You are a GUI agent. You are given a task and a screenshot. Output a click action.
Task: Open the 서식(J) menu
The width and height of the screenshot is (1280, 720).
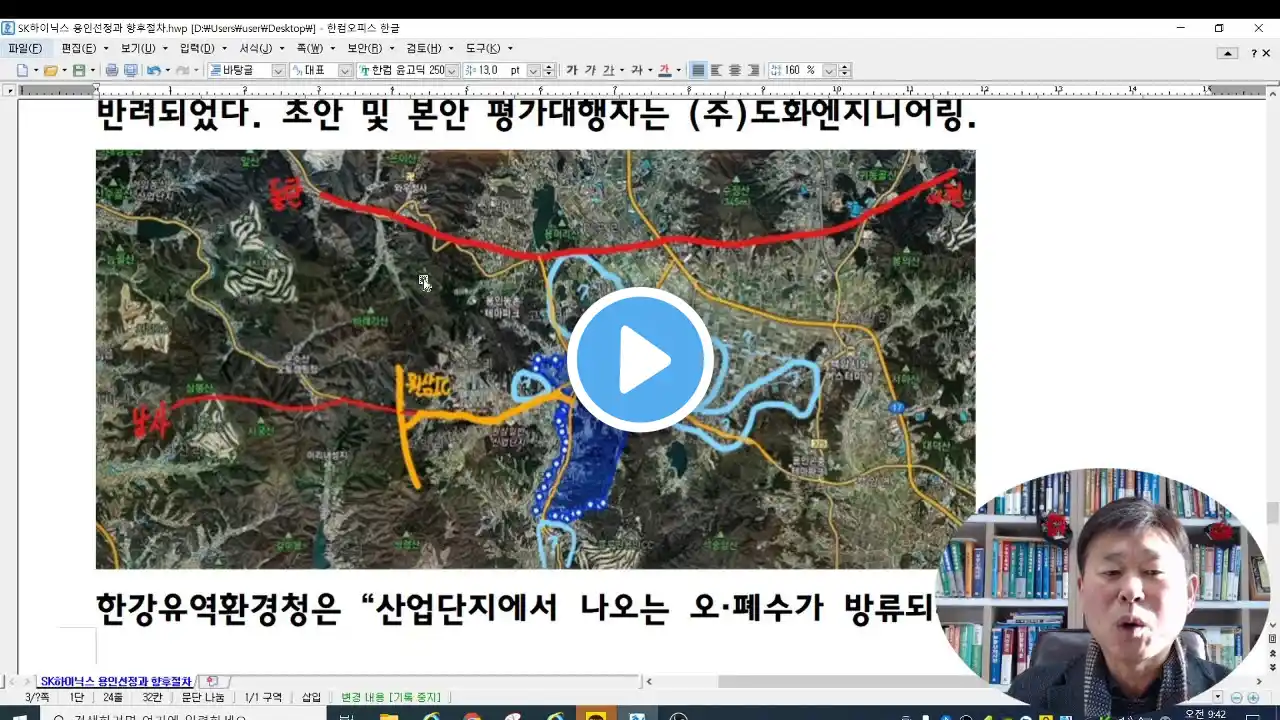pyautogui.click(x=256, y=48)
